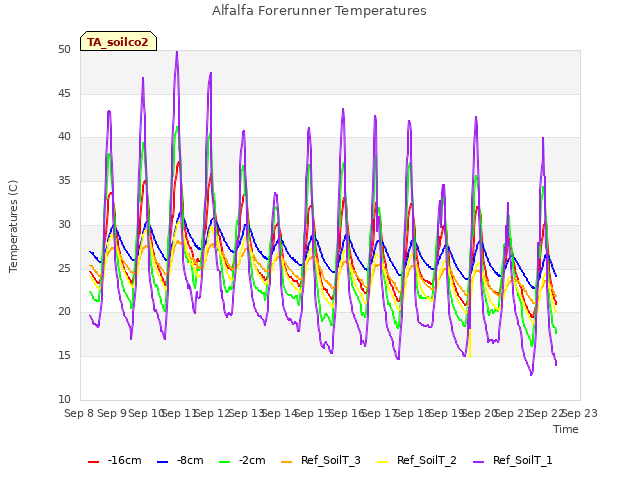Toggle Ref_SoilT_1 legend entry
This screenshot has height=480, width=640.
(x=513, y=461)
